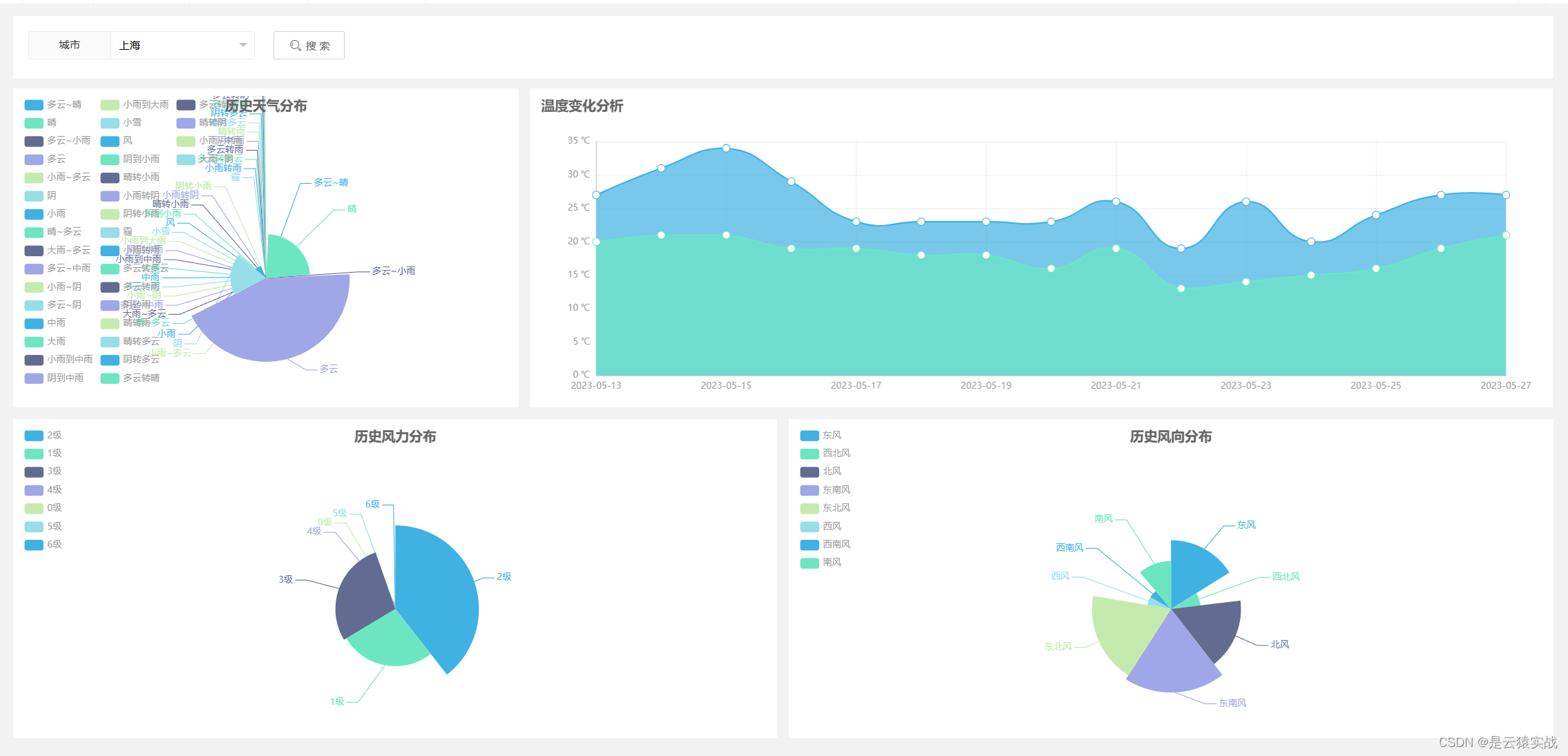The image size is (1568, 756).
Task: Toggle the 3级 wind-force legend entry
Action: pos(44,471)
